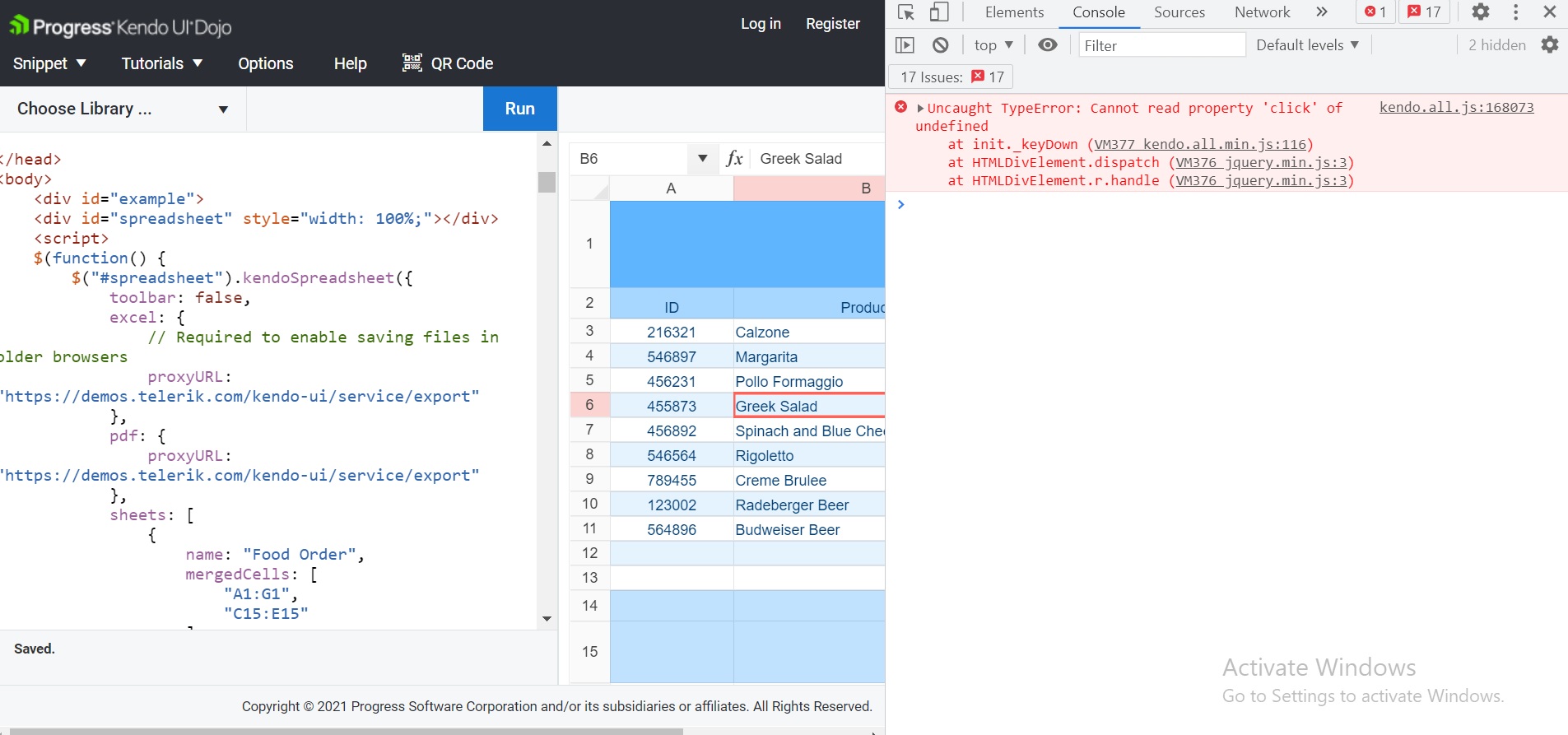The height and width of the screenshot is (735, 1568).
Task: Open the DevTools main settings gear
Action: coord(1481,12)
